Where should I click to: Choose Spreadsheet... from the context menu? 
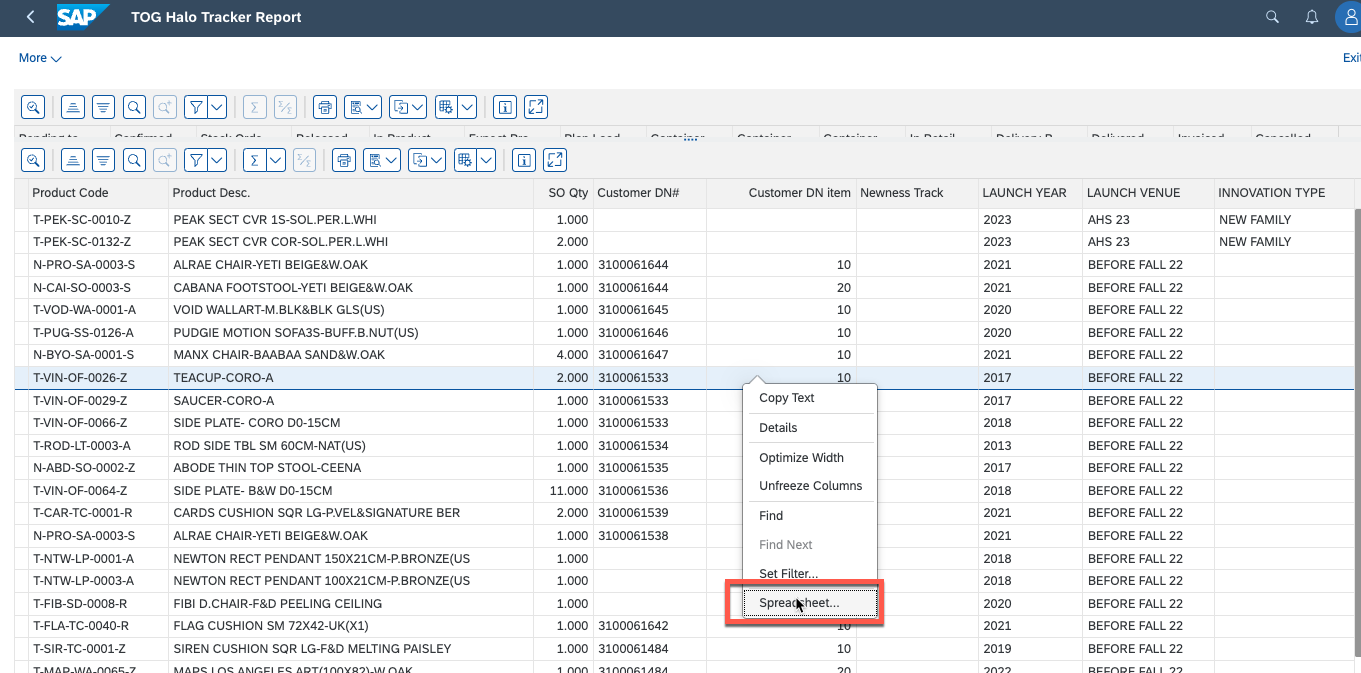coord(799,603)
